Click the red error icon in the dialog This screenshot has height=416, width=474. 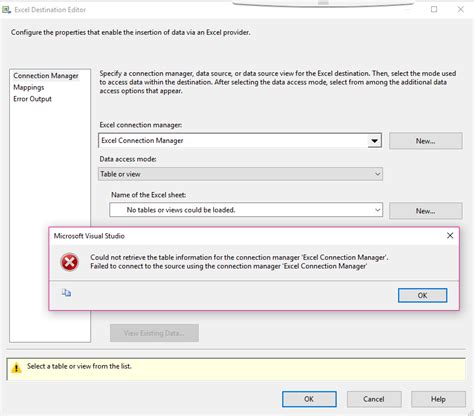[x=69, y=262]
